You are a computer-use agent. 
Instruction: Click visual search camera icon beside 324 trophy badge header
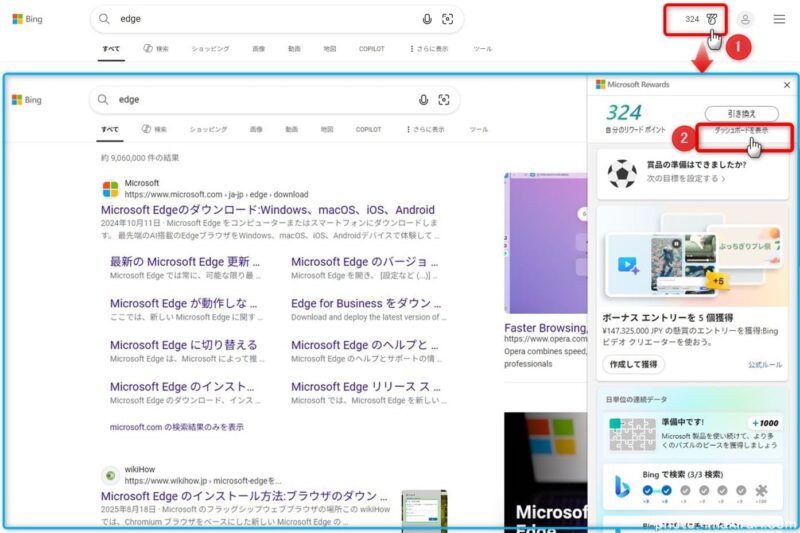(x=447, y=19)
